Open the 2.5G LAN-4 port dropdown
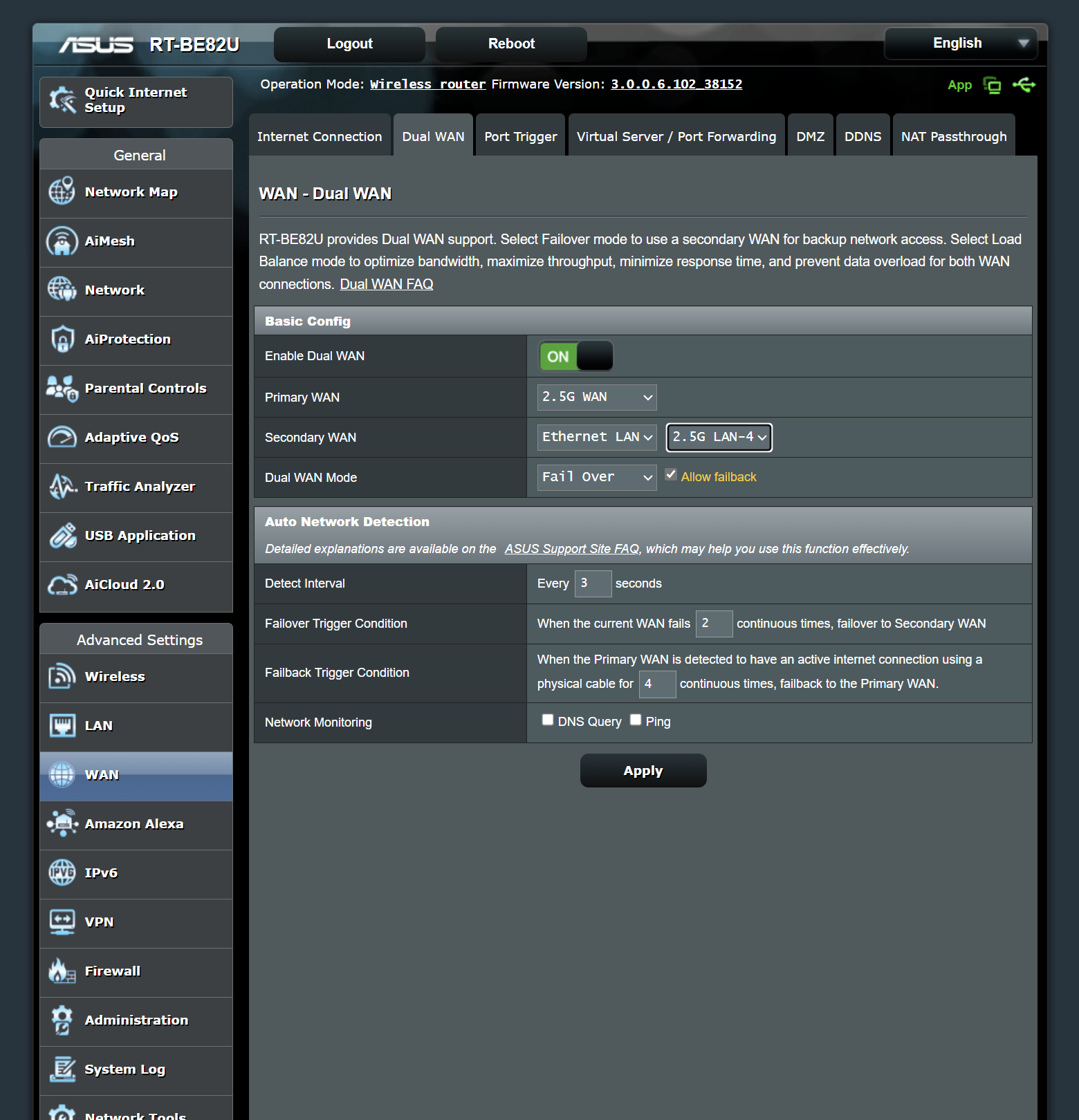1079x1120 pixels. pos(719,437)
